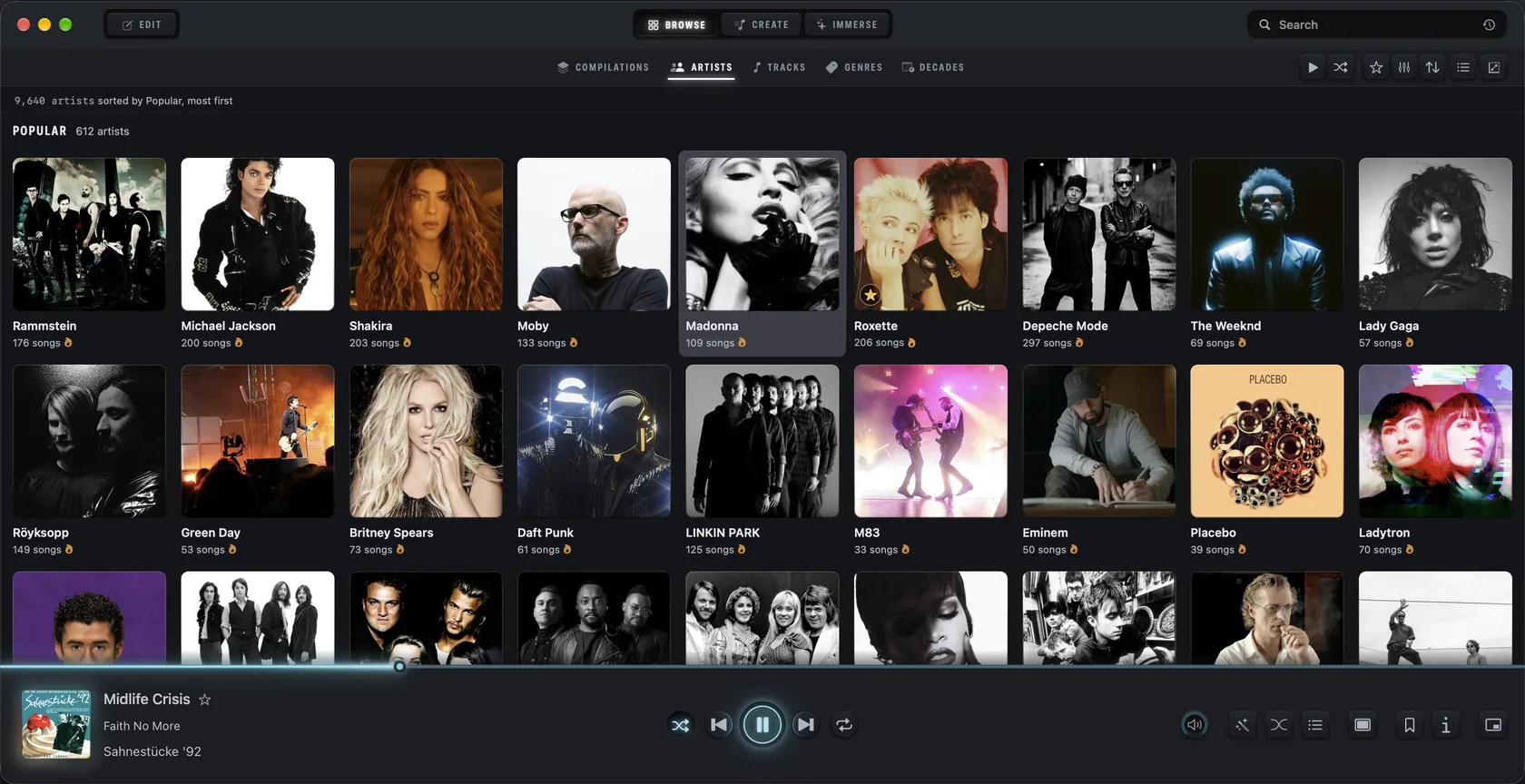Open the mini player picture-in-picture icon
The width and height of the screenshot is (1525, 784).
click(1493, 725)
